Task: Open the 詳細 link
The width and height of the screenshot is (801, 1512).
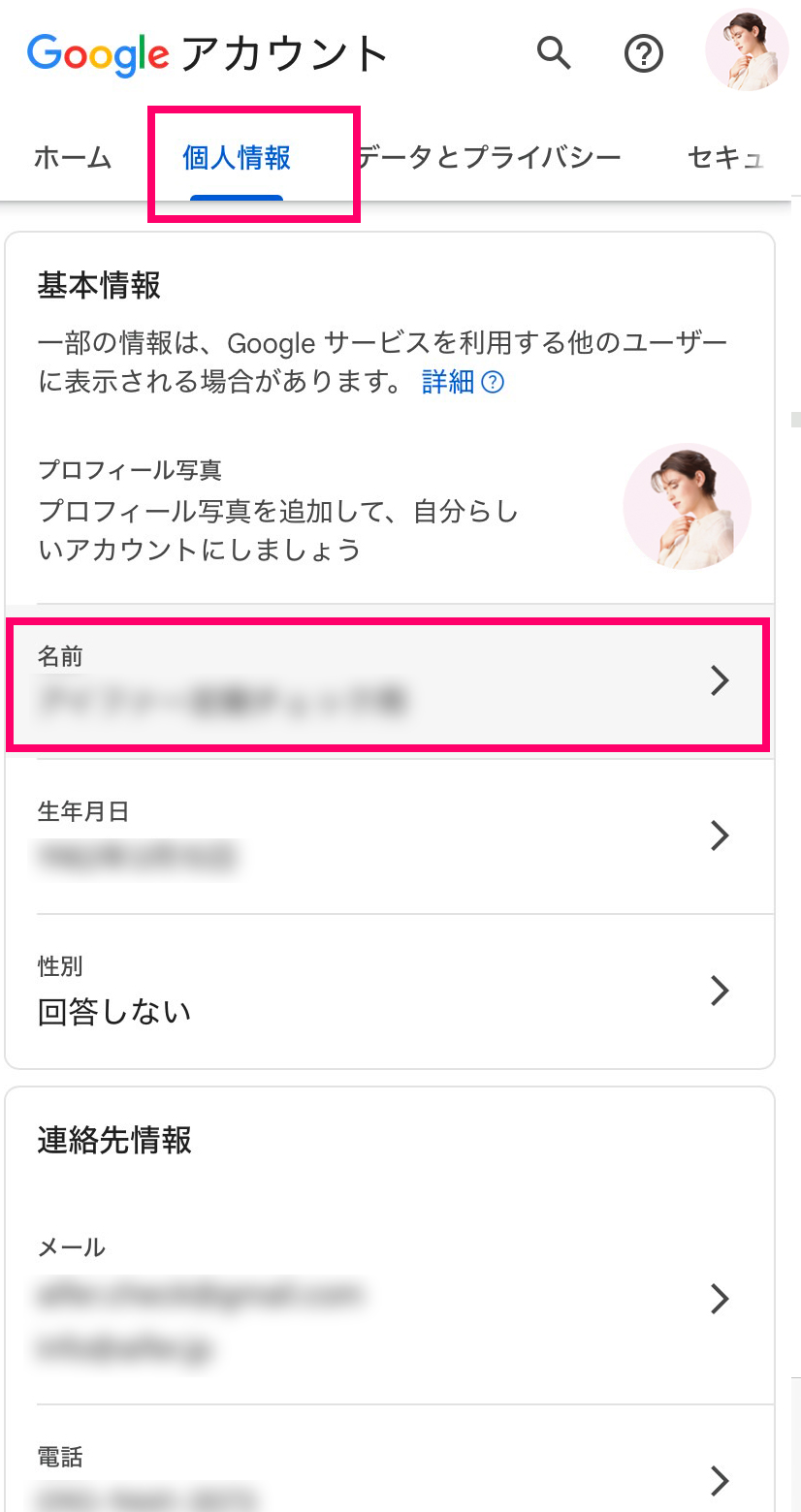Action: [448, 382]
